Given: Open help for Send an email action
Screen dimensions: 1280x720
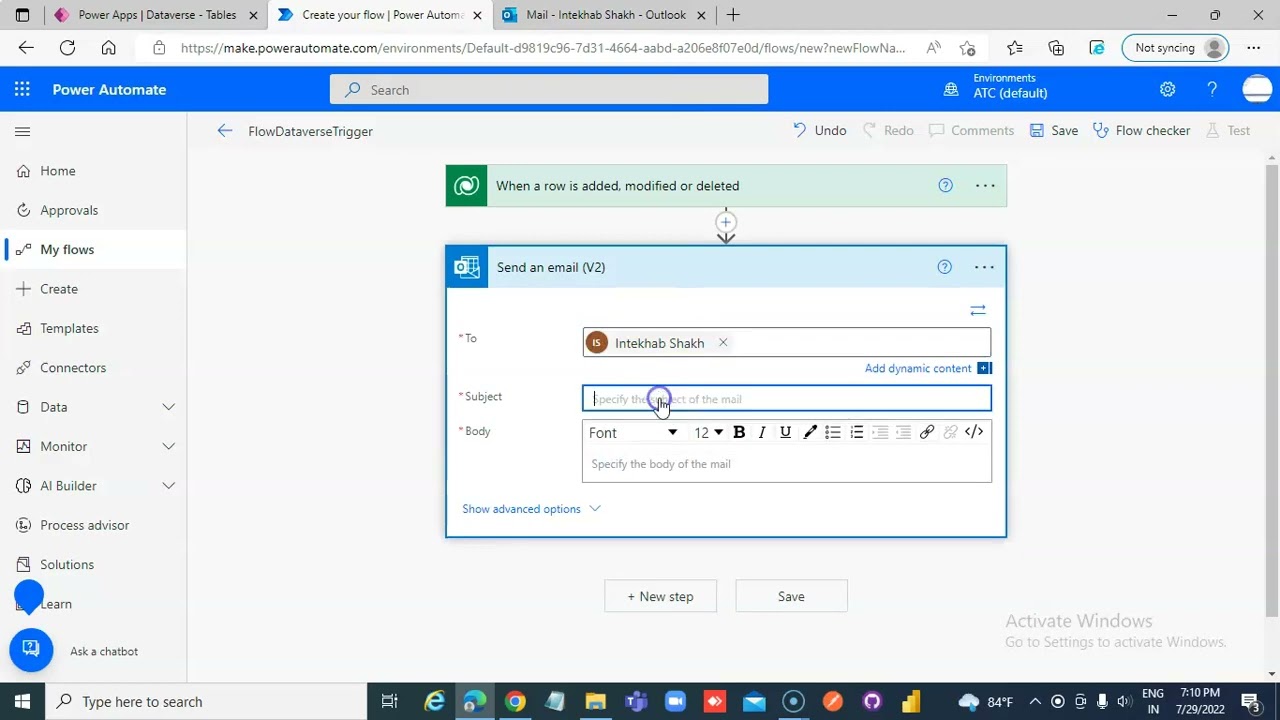Looking at the screenshot, I should [x=944, y=267].
